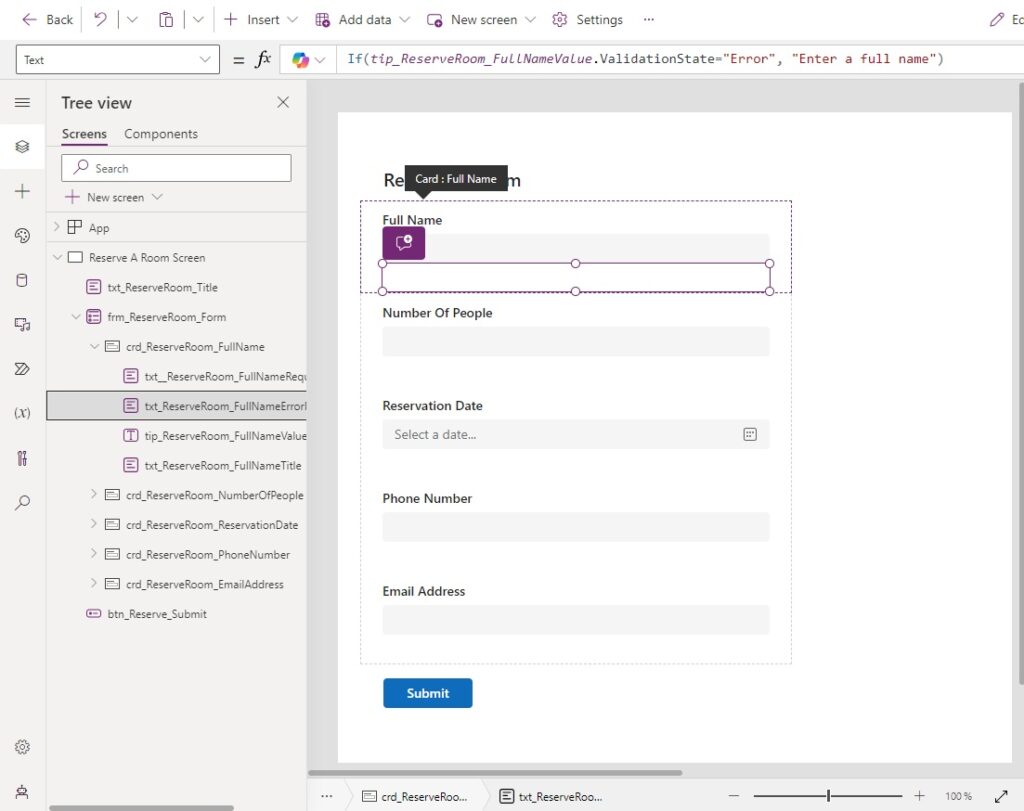
Task: Open the Search icon in left sidebar
Action: (x=22, y=502)
